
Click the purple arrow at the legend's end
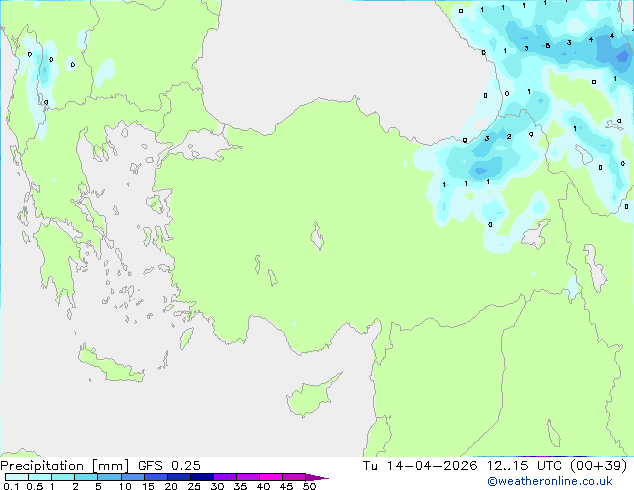(317, 477)
